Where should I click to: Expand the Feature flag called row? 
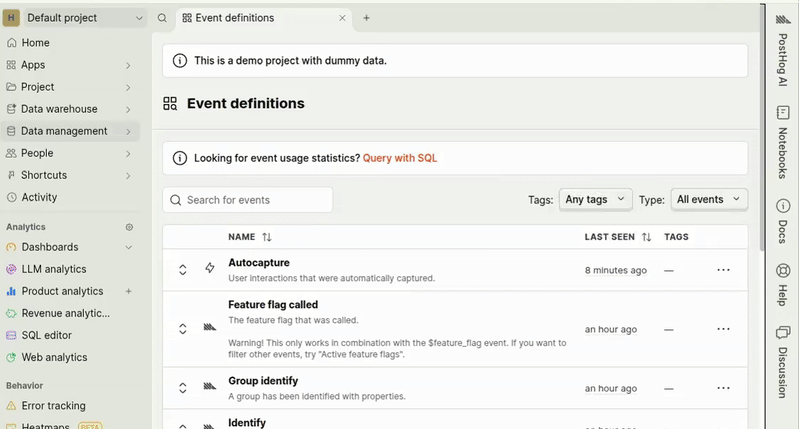point(182,329)
